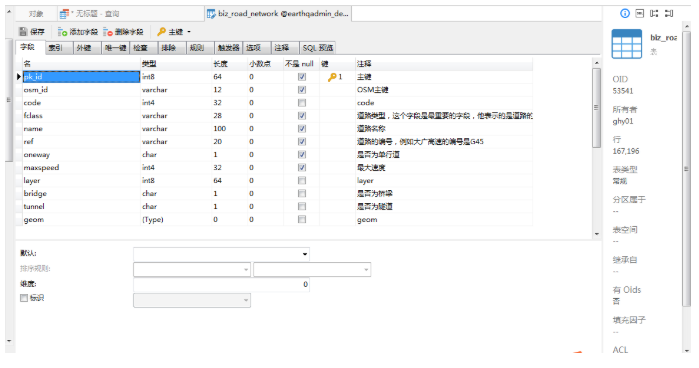The width and height of the screenshot is (699, 368).
Task: Click the Comment (注释) column header
Action: pos(444,64)
